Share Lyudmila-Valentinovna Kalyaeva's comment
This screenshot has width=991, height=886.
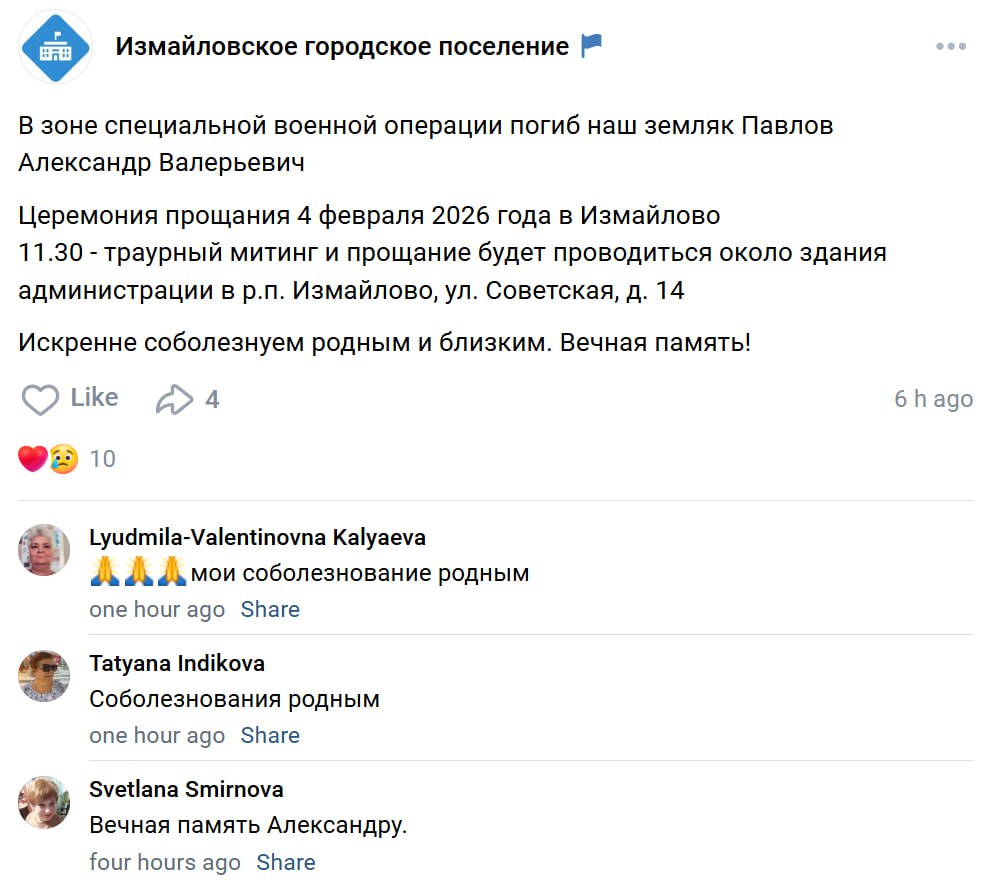(x=270, y=609)
